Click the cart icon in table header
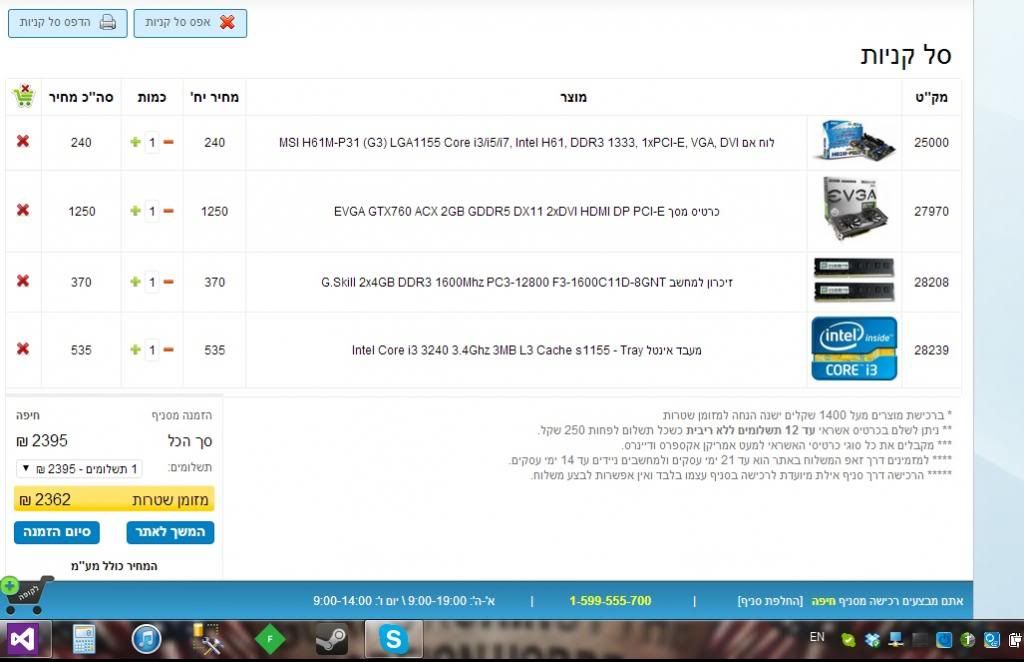 (x=23, y=97)
